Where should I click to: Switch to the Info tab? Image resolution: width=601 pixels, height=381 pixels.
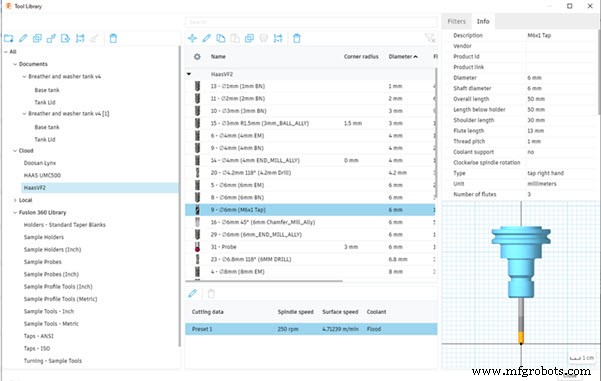click(x=483, y=21)
